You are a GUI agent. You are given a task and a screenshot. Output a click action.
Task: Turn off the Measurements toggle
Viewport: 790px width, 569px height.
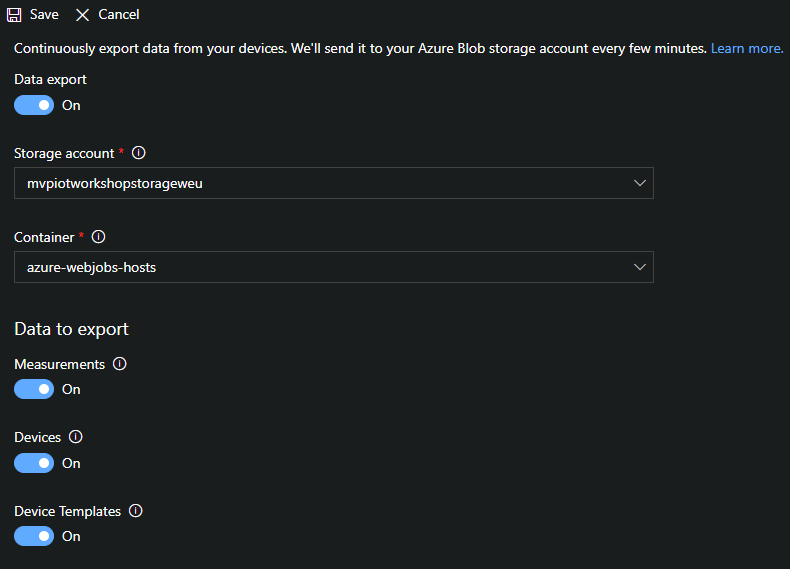click(34, 389)
